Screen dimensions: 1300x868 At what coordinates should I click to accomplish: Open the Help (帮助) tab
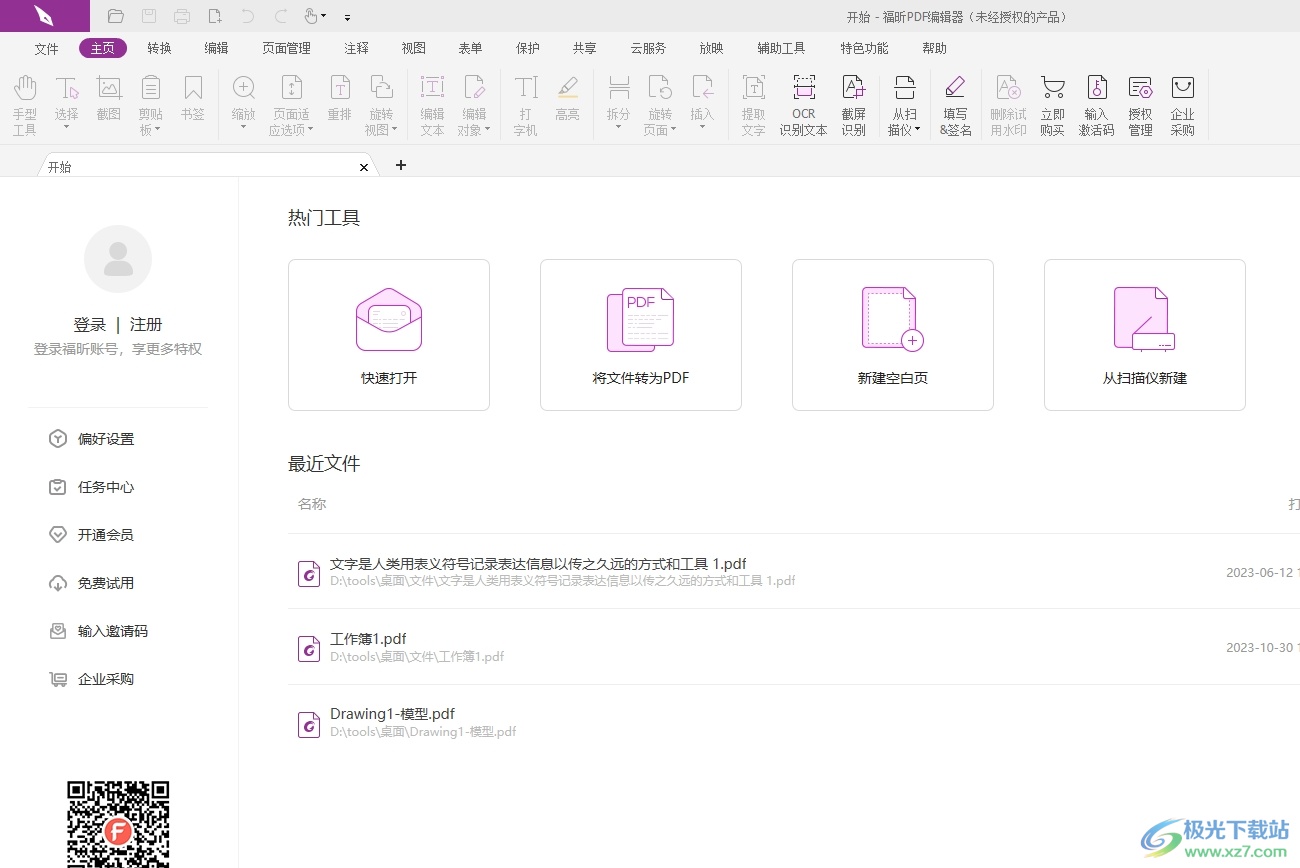tap(934, 48)
